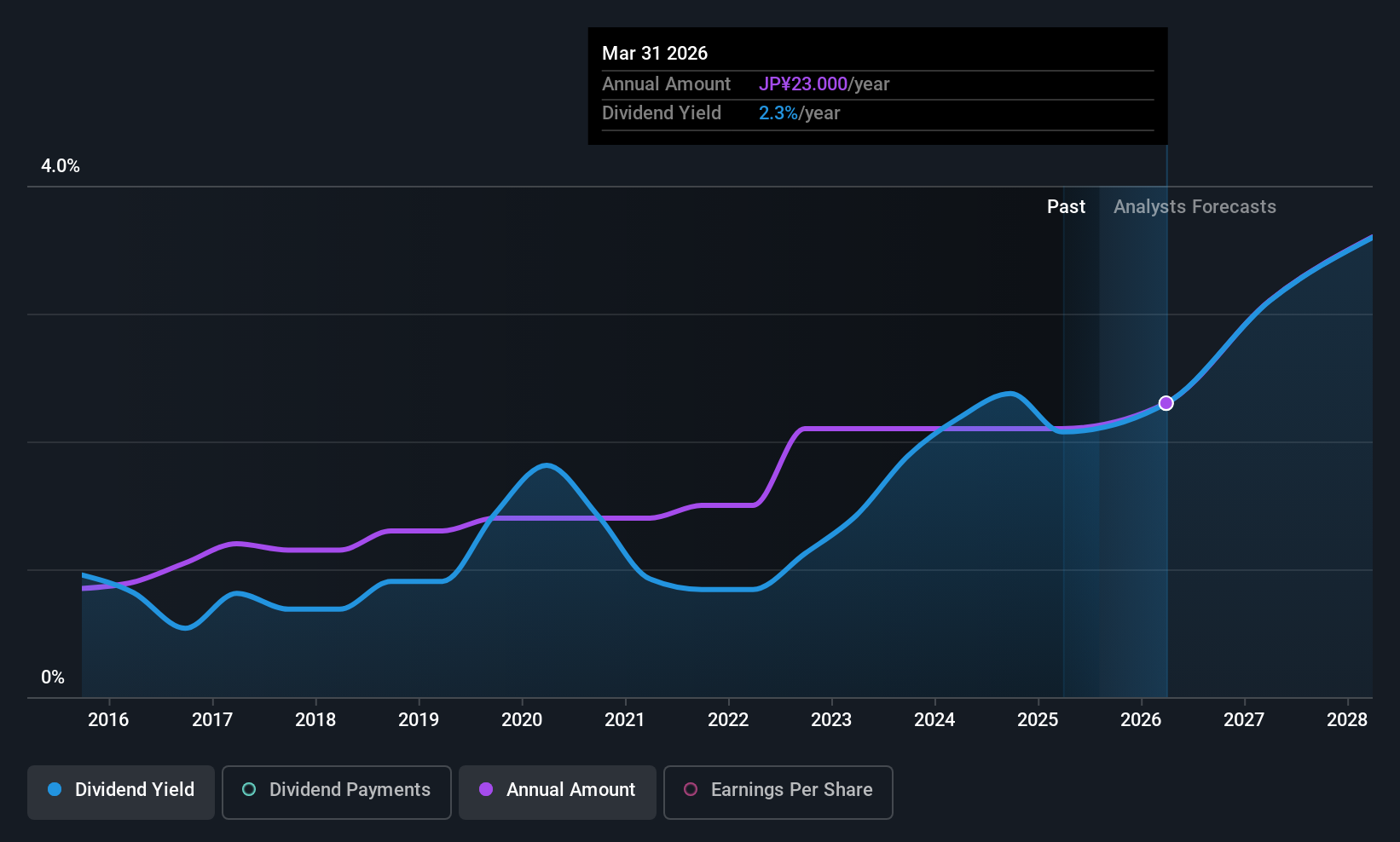The width and height of the screenshot is (1400, 842).
Task: Select the 2016 x-axis label
Action: click(x=108, y=720)
